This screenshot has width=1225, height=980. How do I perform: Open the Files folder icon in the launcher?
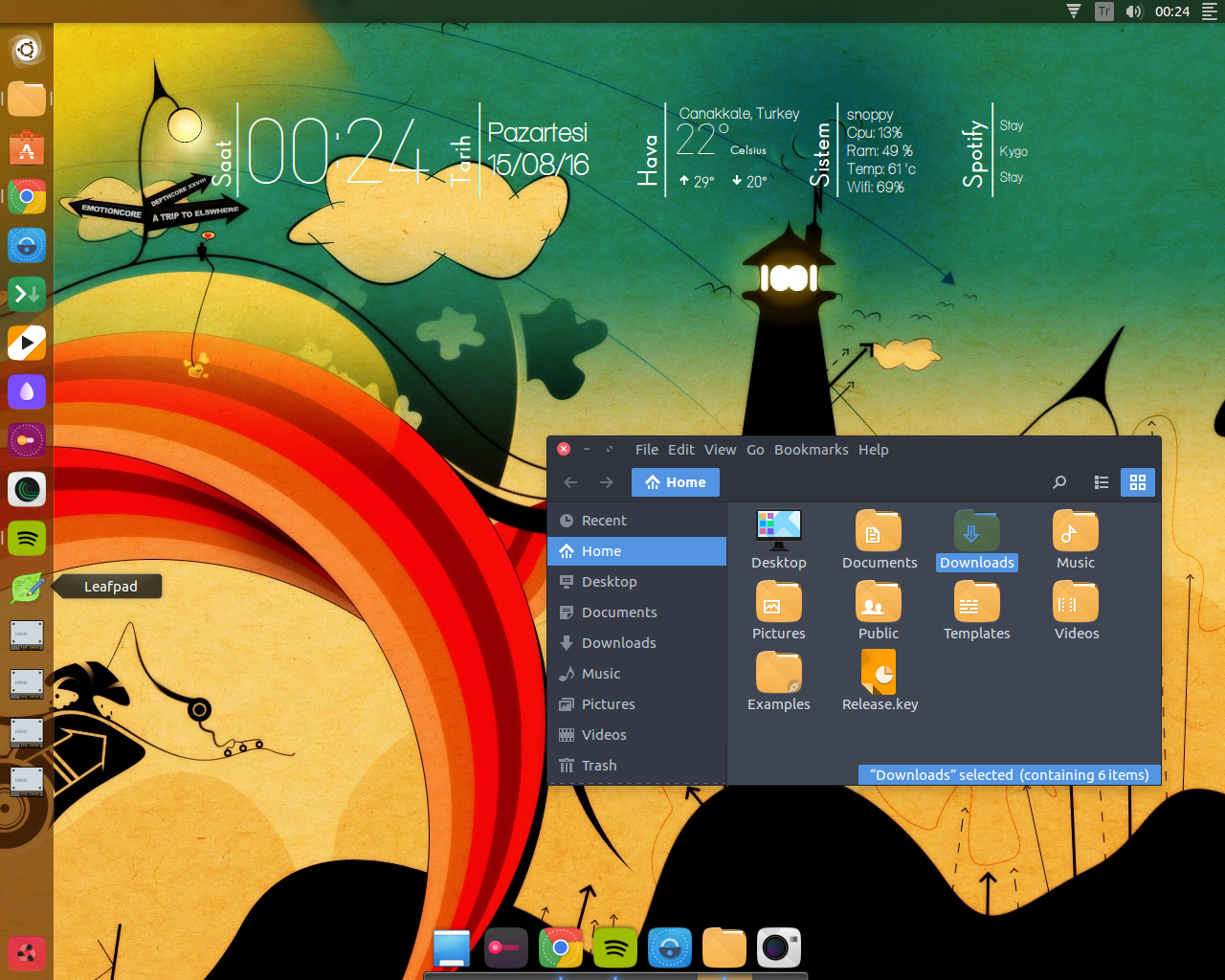click(27, 99)
